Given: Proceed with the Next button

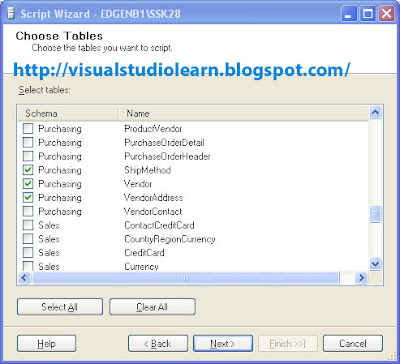Looking at the screenshot, I should [223, 343].
